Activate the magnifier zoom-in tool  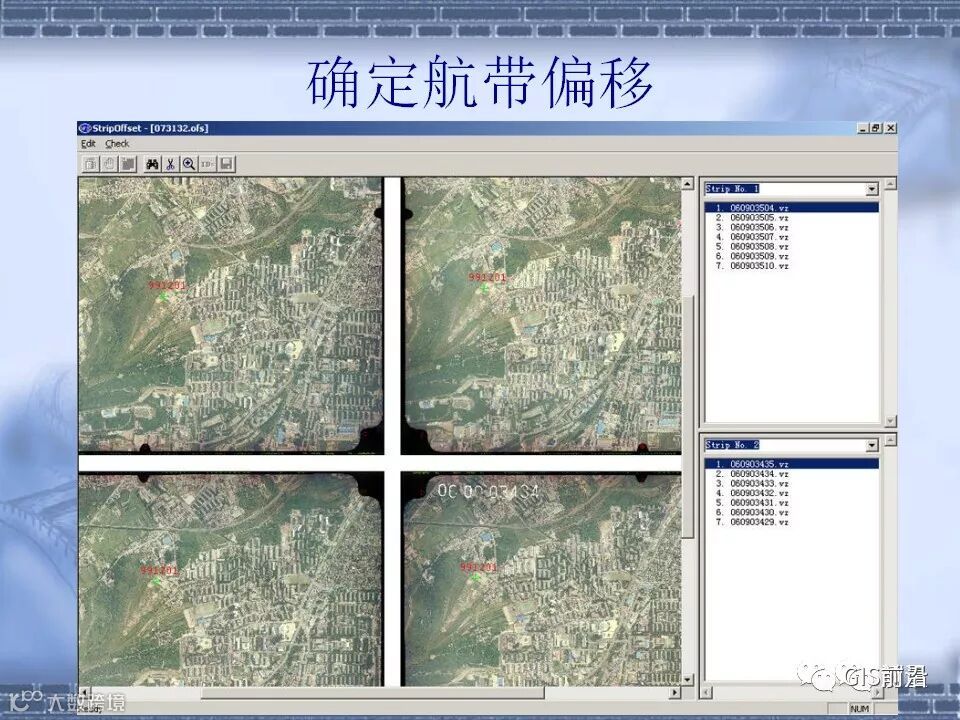coord(189,164)
